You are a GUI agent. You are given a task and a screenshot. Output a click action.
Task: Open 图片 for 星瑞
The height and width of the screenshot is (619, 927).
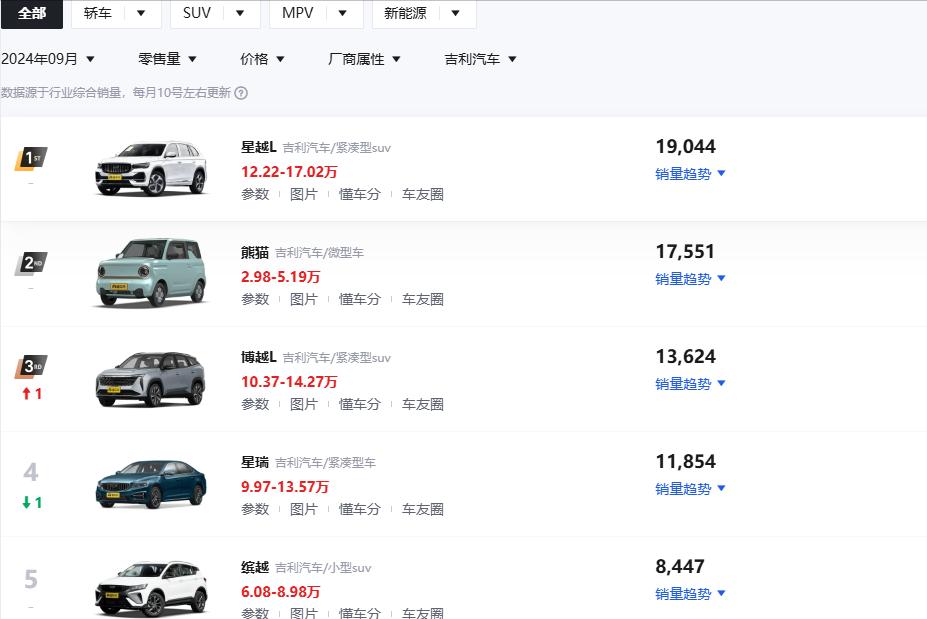pos(304,510)
